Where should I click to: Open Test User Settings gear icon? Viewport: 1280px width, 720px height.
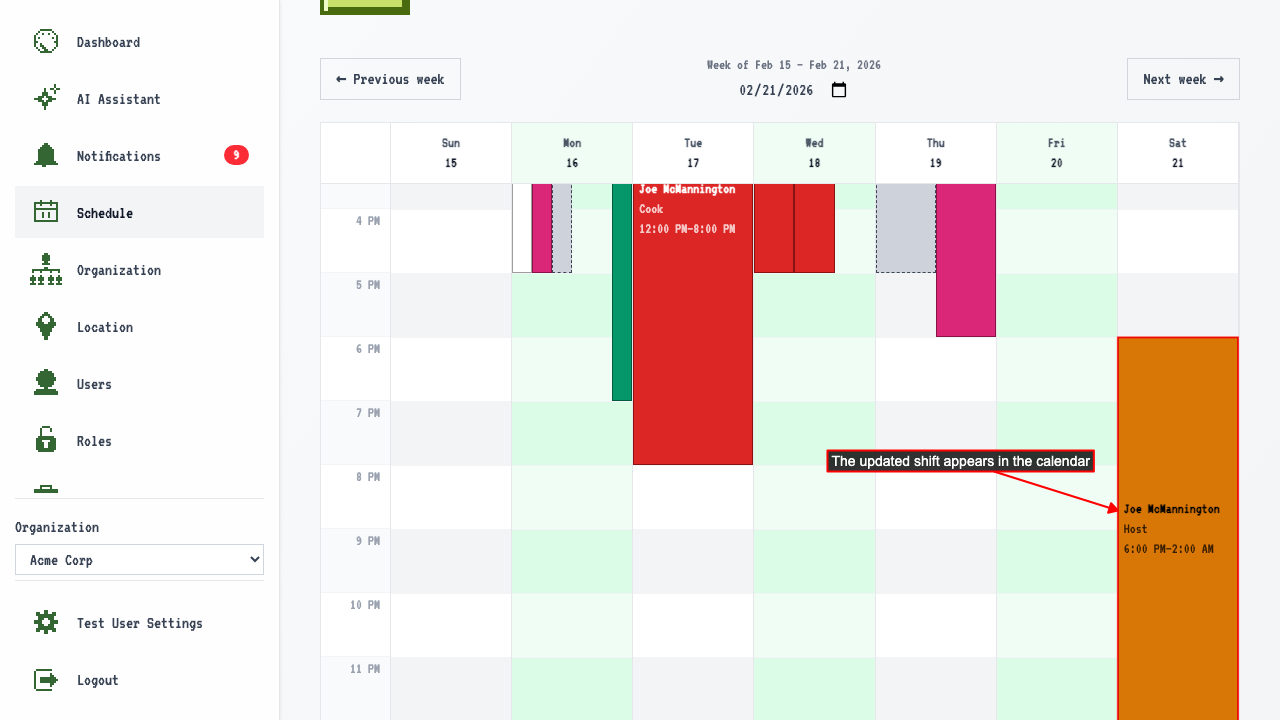pyautogui.click(x=46, y=623)
